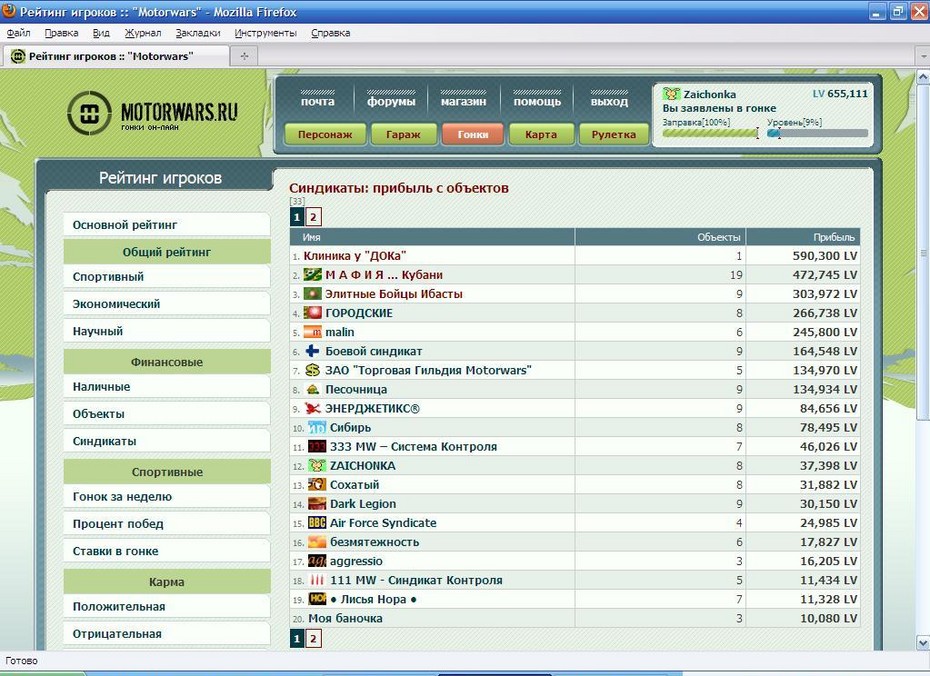This screenshot has height=676, width=930.
Task: Click the Air Force Syndicate emblem
Action: pos(317,522)
